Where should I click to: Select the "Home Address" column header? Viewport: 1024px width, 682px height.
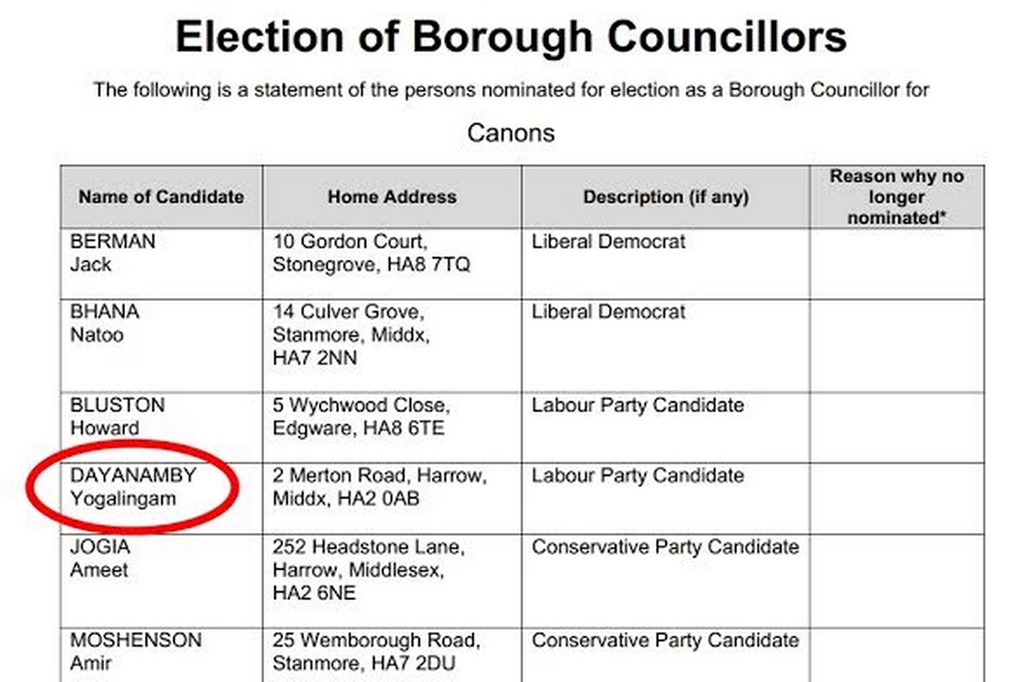392,197
